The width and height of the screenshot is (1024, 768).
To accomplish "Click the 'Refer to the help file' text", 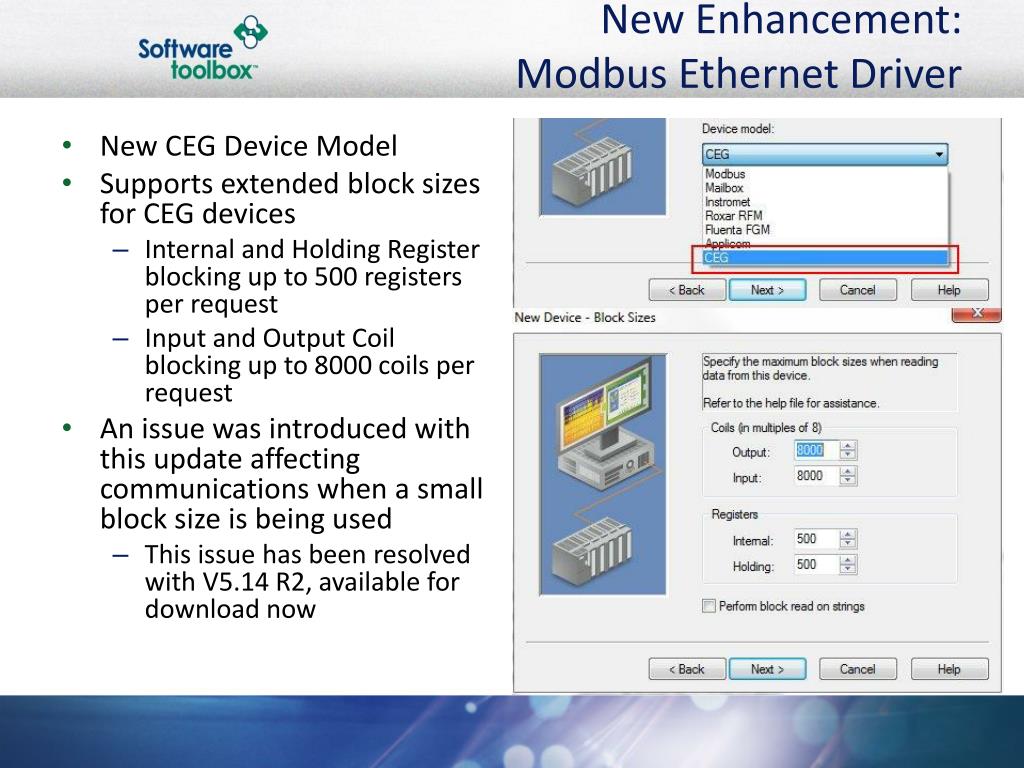I will (x=791, y=403).
